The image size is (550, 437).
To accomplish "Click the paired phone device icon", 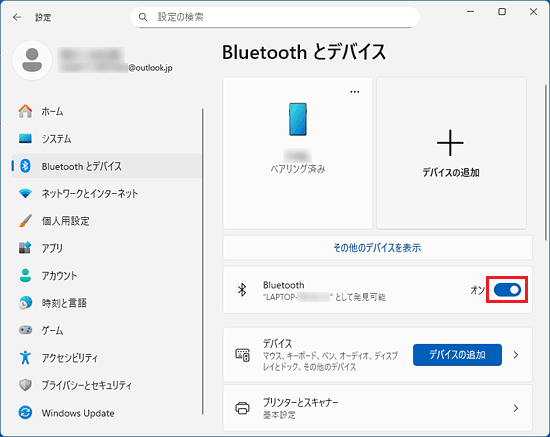I will pyautogui.click(x=298, y=119).
